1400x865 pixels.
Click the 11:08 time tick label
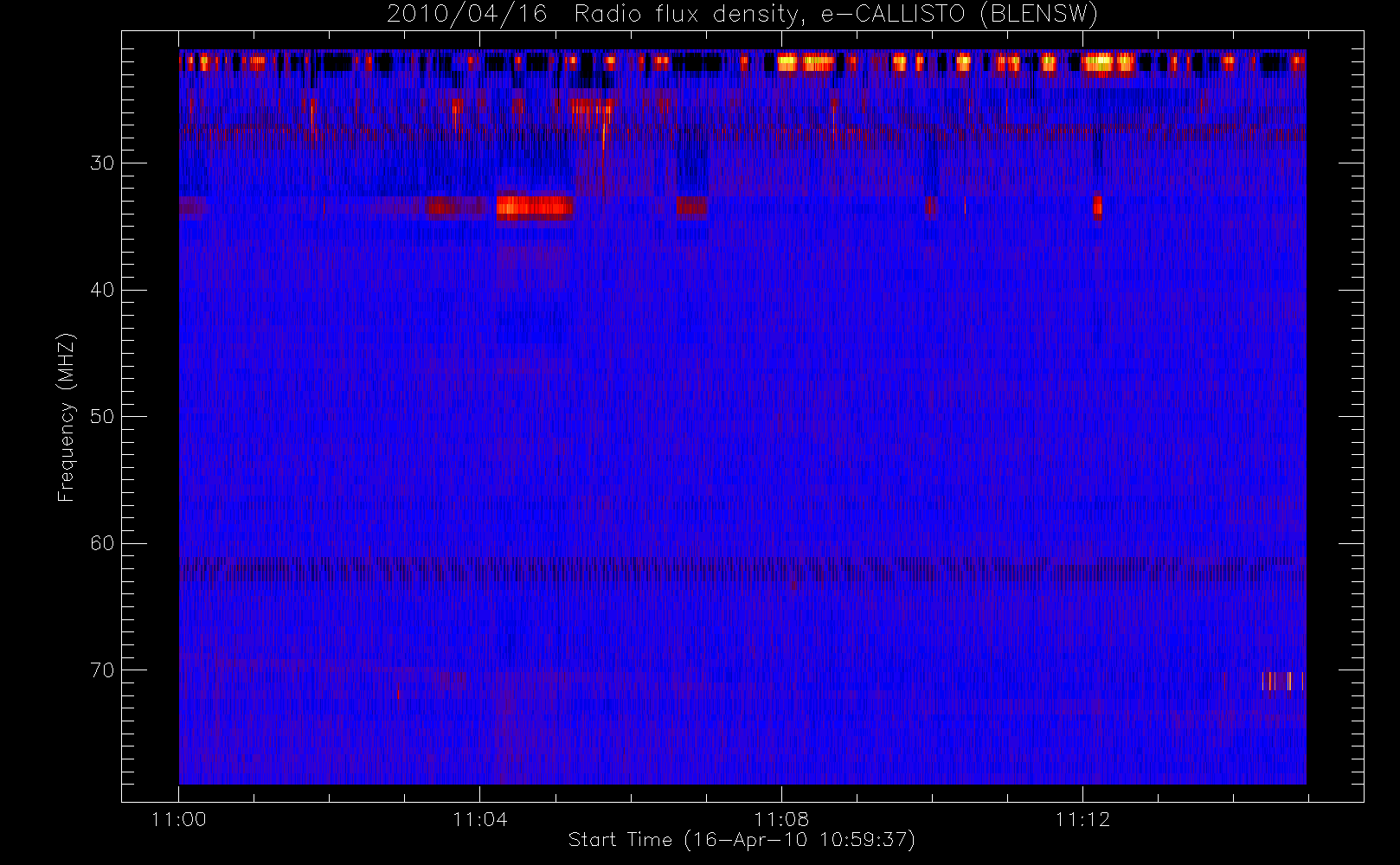[781, 819]
